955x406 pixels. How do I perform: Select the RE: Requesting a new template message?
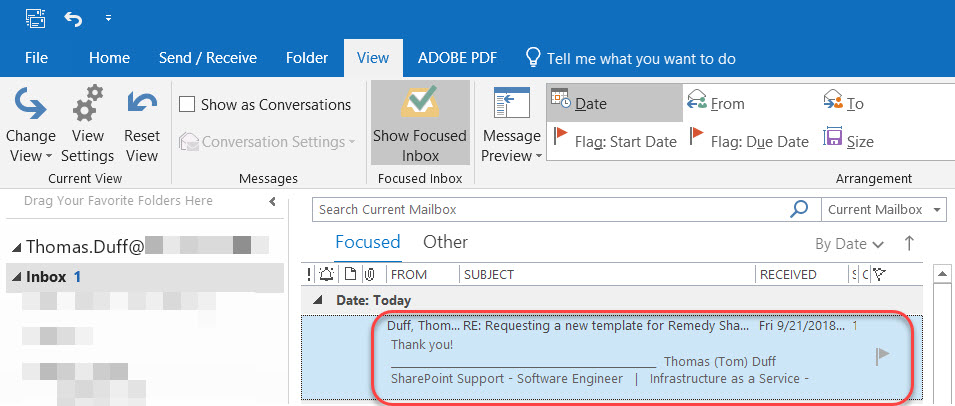point(612,357)
